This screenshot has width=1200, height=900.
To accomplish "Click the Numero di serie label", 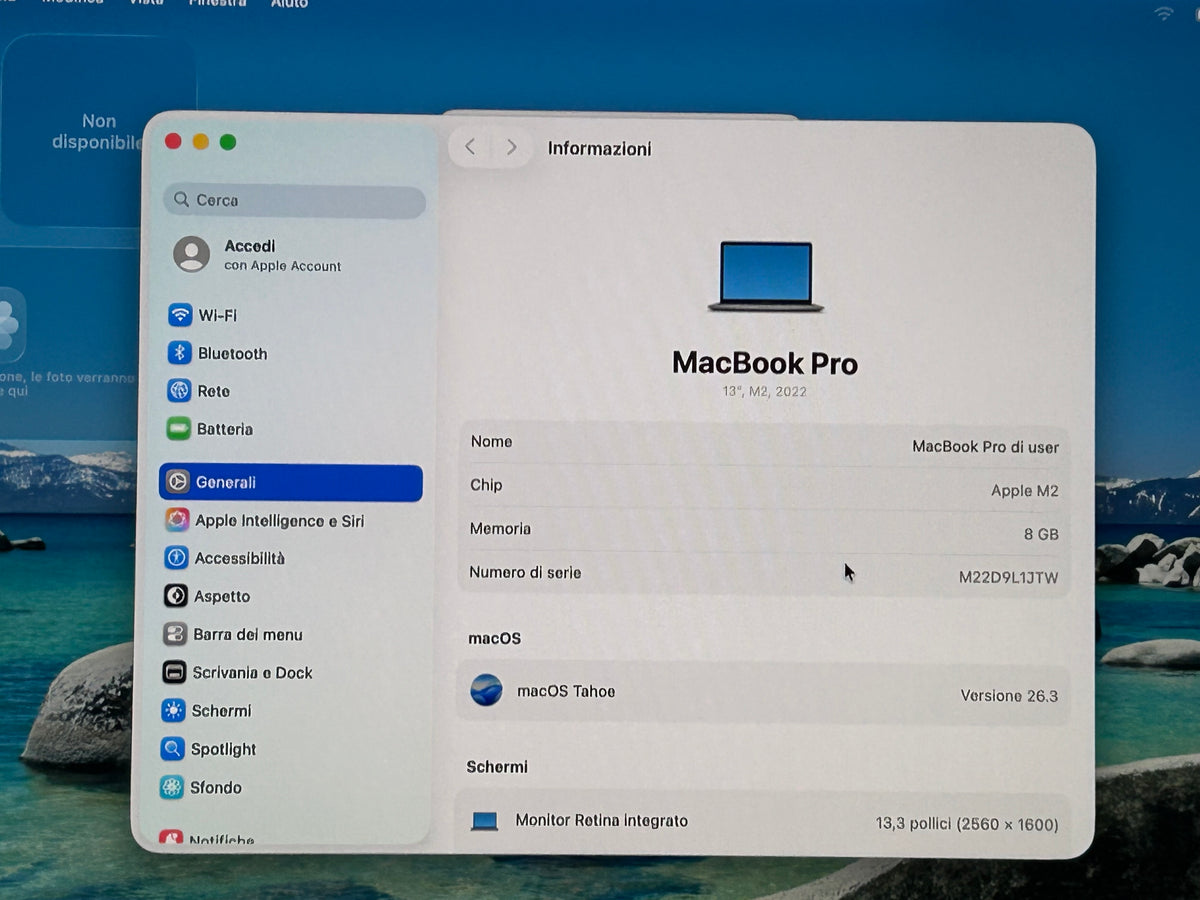I will tap(525, 573).
